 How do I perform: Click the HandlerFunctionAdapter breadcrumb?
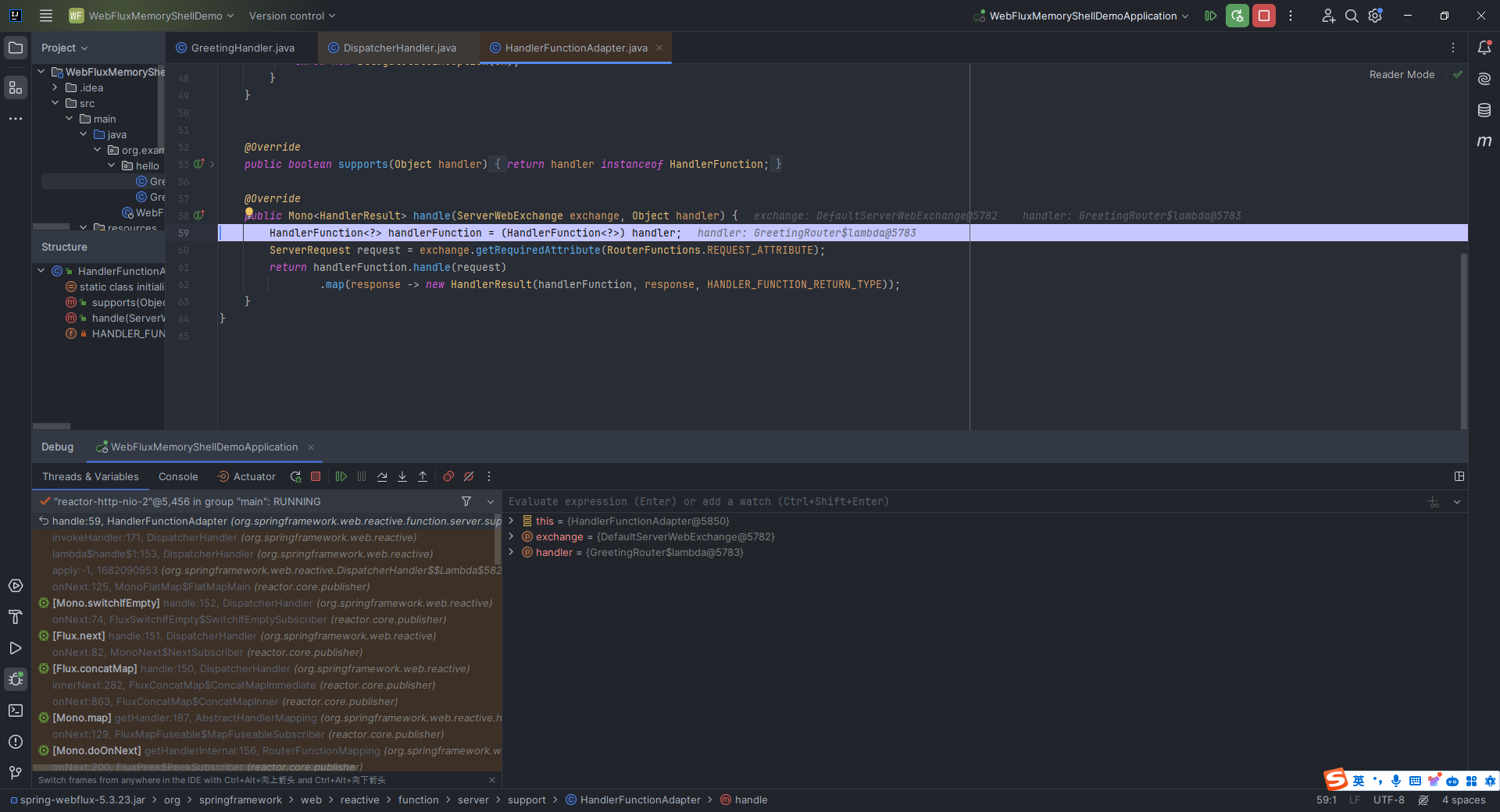pyautogui.click(x=633, y=800)
